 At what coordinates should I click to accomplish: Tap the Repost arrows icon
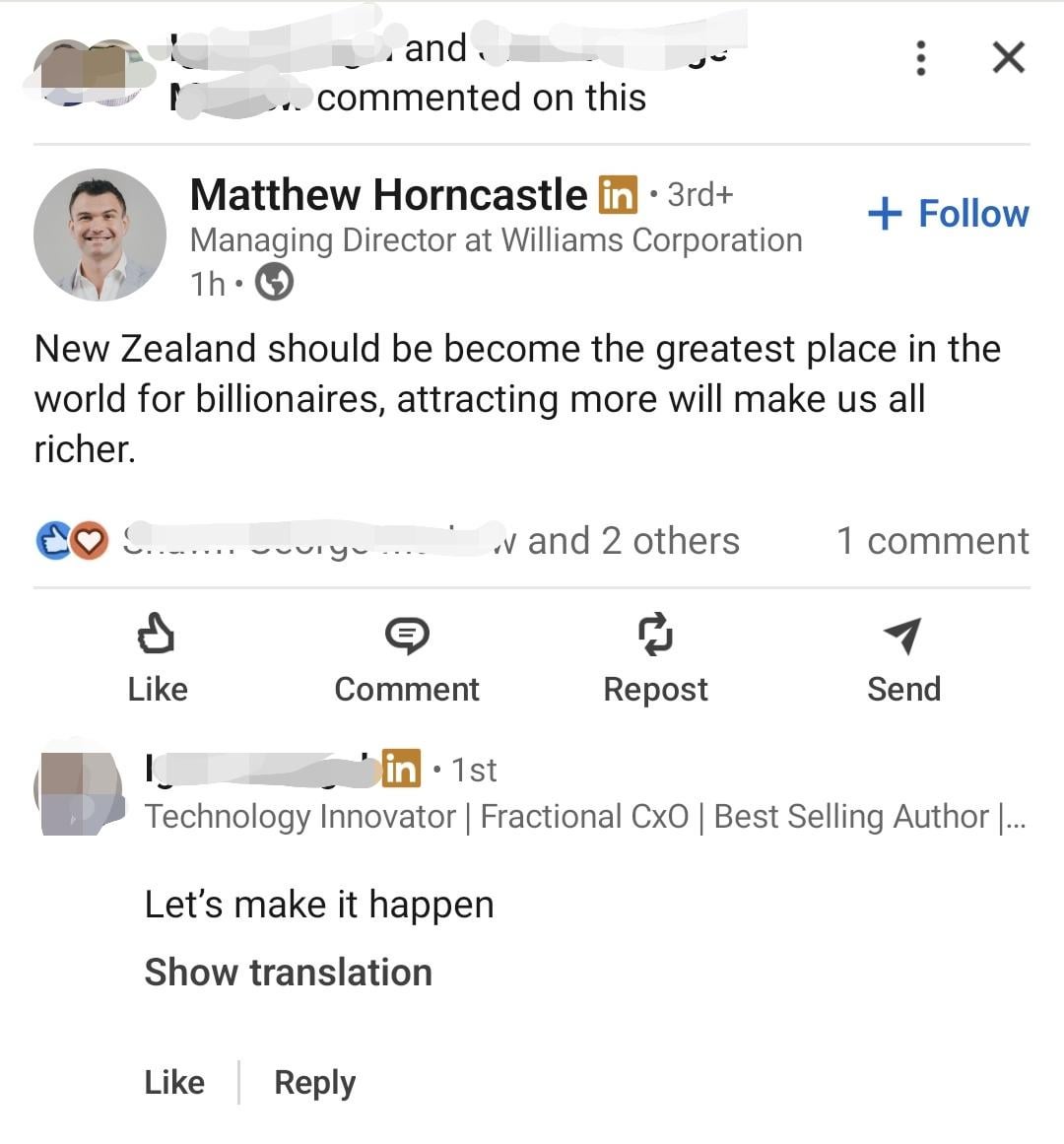pos(655,635)
